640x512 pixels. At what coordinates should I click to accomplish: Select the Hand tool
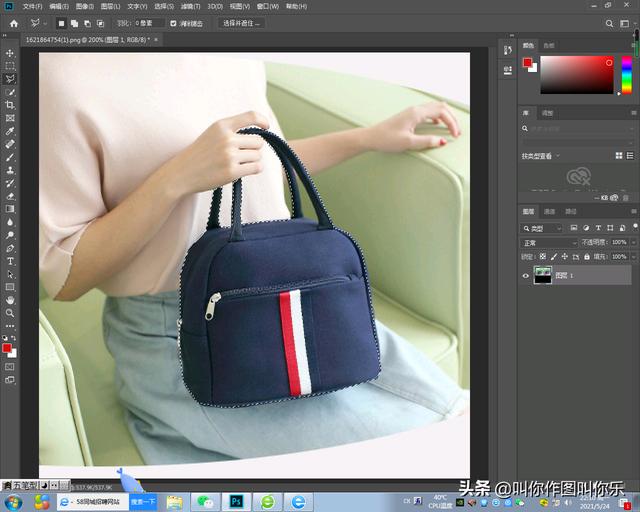coord(10,300)
